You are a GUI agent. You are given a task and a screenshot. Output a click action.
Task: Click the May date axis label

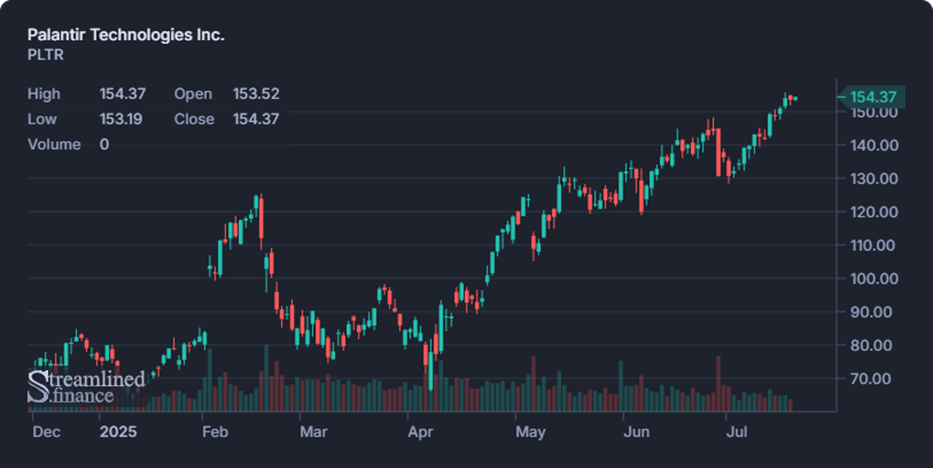[530, 432]
